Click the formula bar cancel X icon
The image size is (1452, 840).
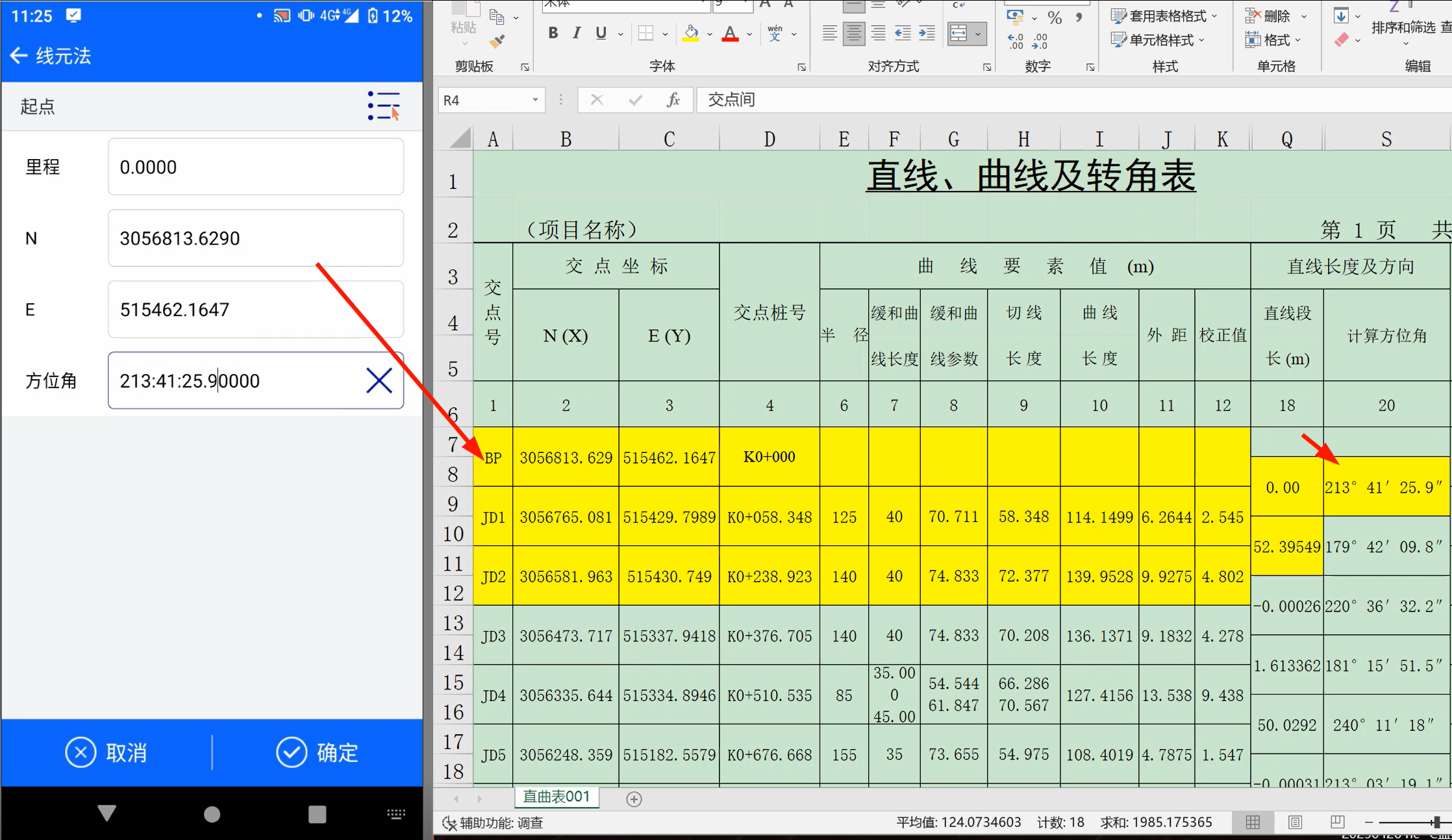point(597,100)
